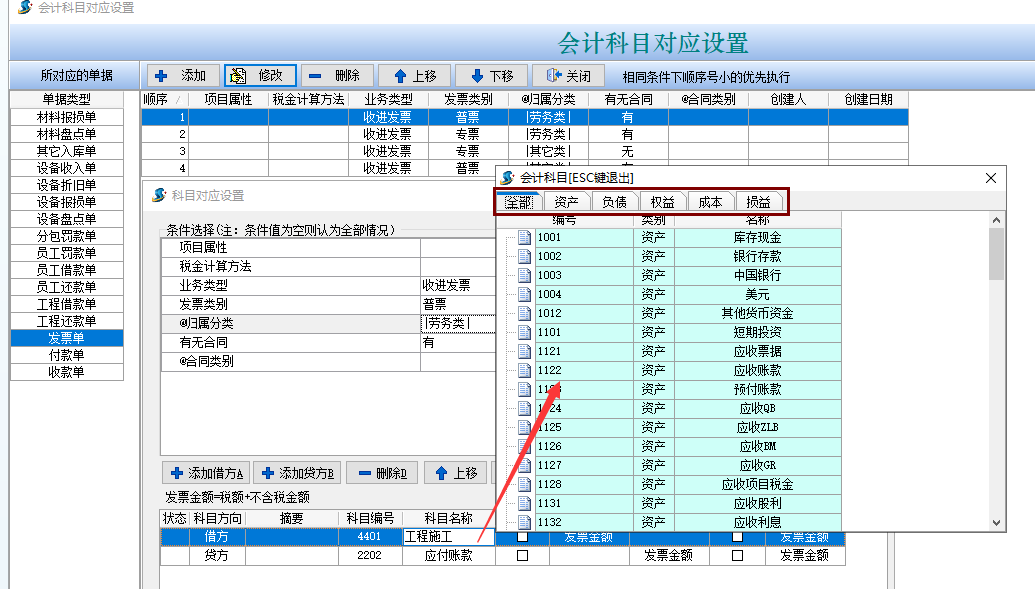The width and height of the screenshot is (1035, 589).
Task: Click the 修改 edit button
Action: [x=260, y=76]
